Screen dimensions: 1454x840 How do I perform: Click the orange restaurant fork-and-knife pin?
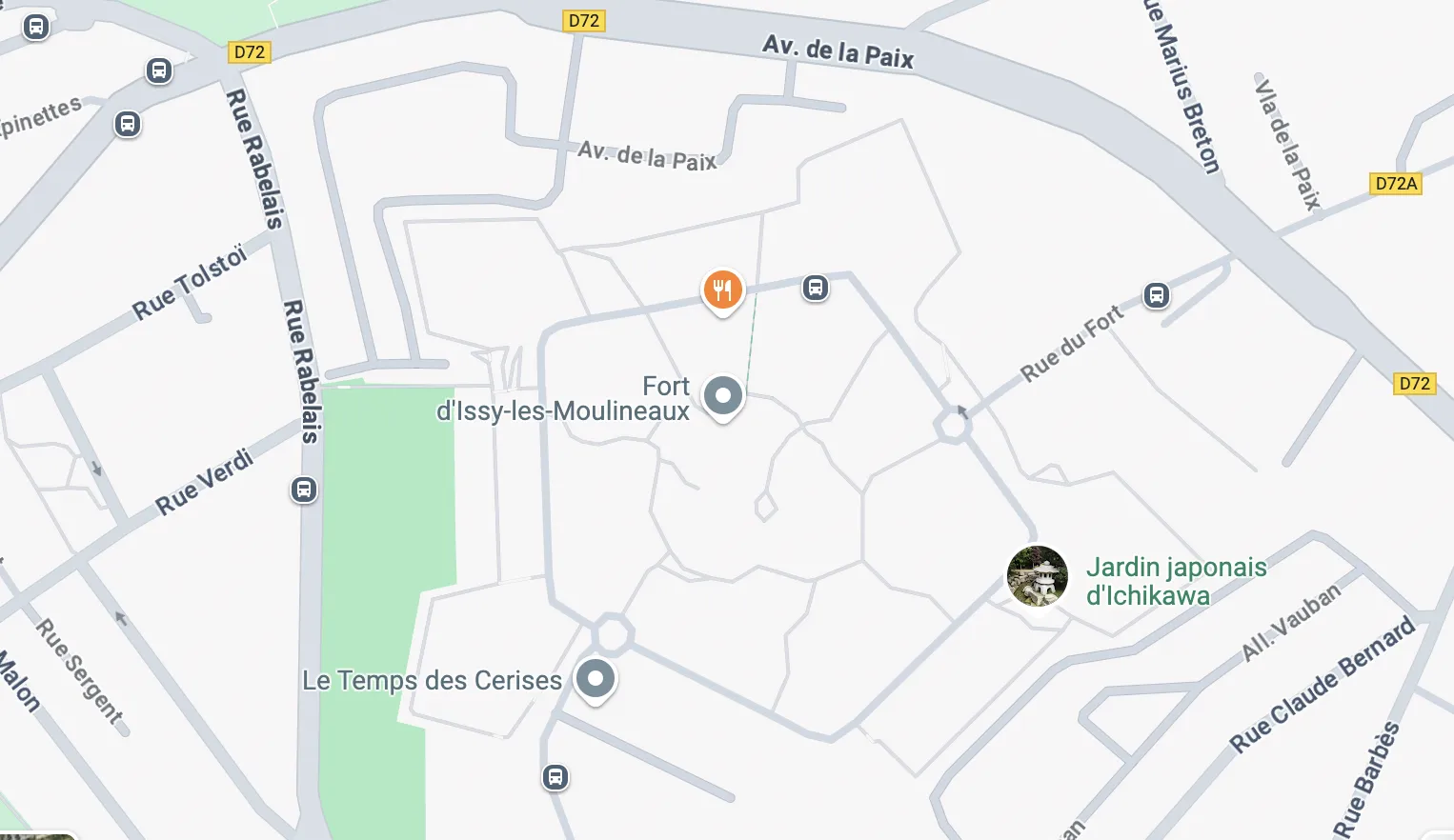tap(722, 291)
